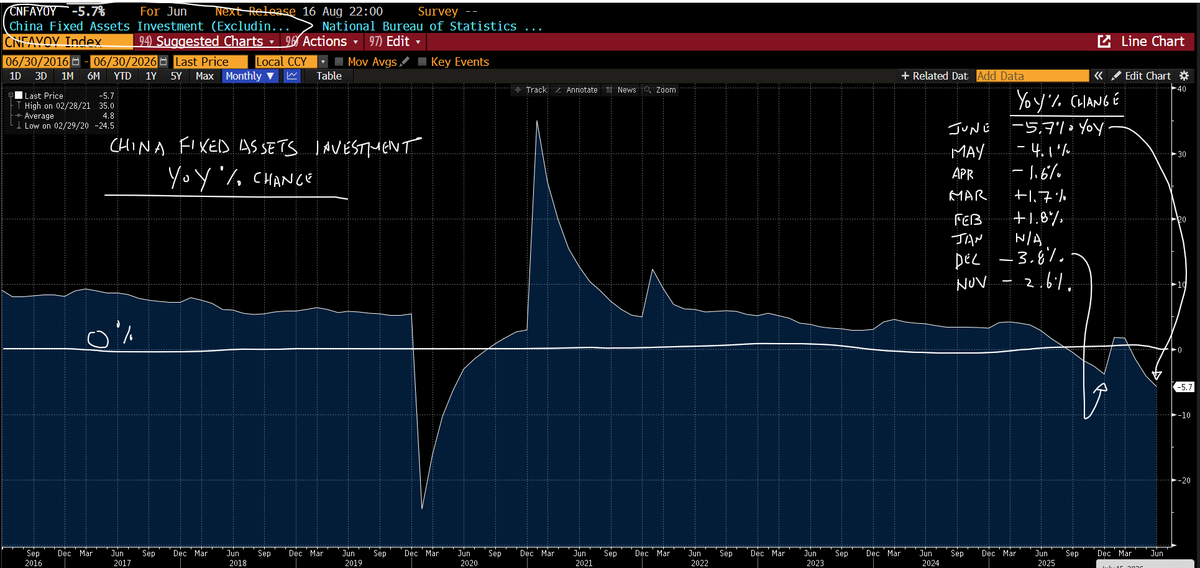This screenshot has height=568, width=1200.
Task: Open start date calendar picker icon
Action: (x=76, y=62)
